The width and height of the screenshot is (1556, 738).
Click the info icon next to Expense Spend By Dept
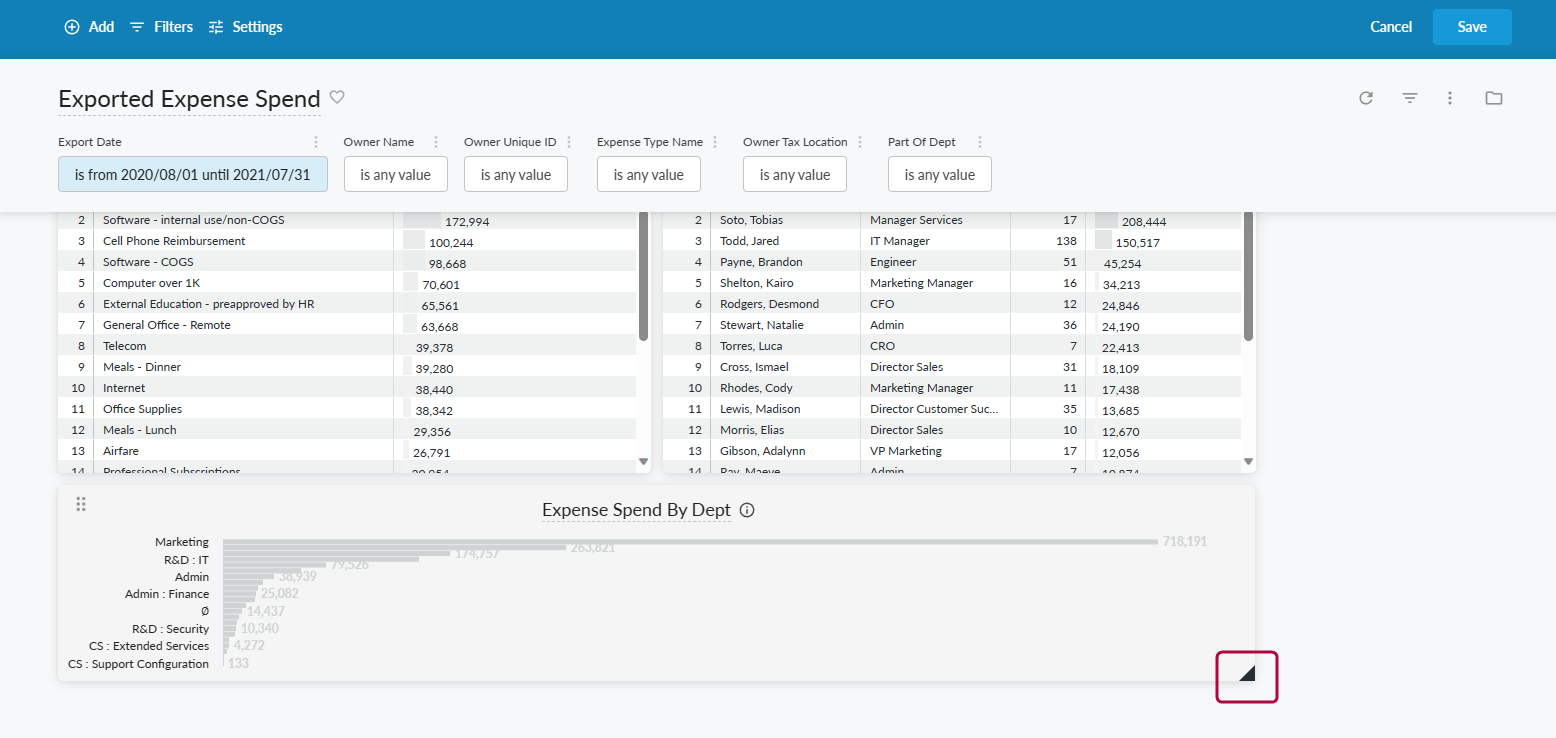[747, 510]
